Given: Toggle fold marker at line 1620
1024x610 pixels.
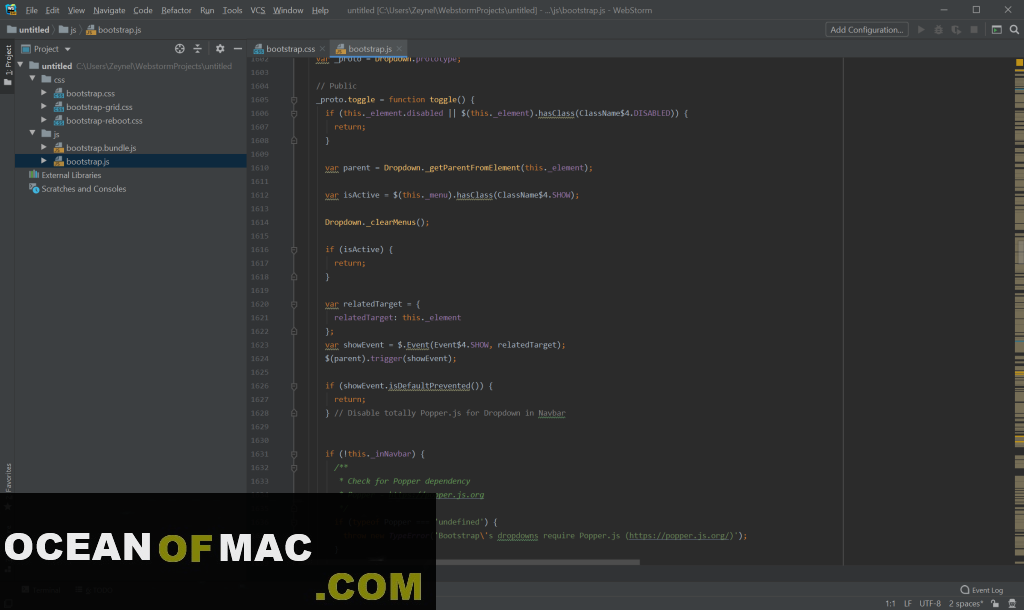Looking at the screenshot, I should [x=294, y=304].
